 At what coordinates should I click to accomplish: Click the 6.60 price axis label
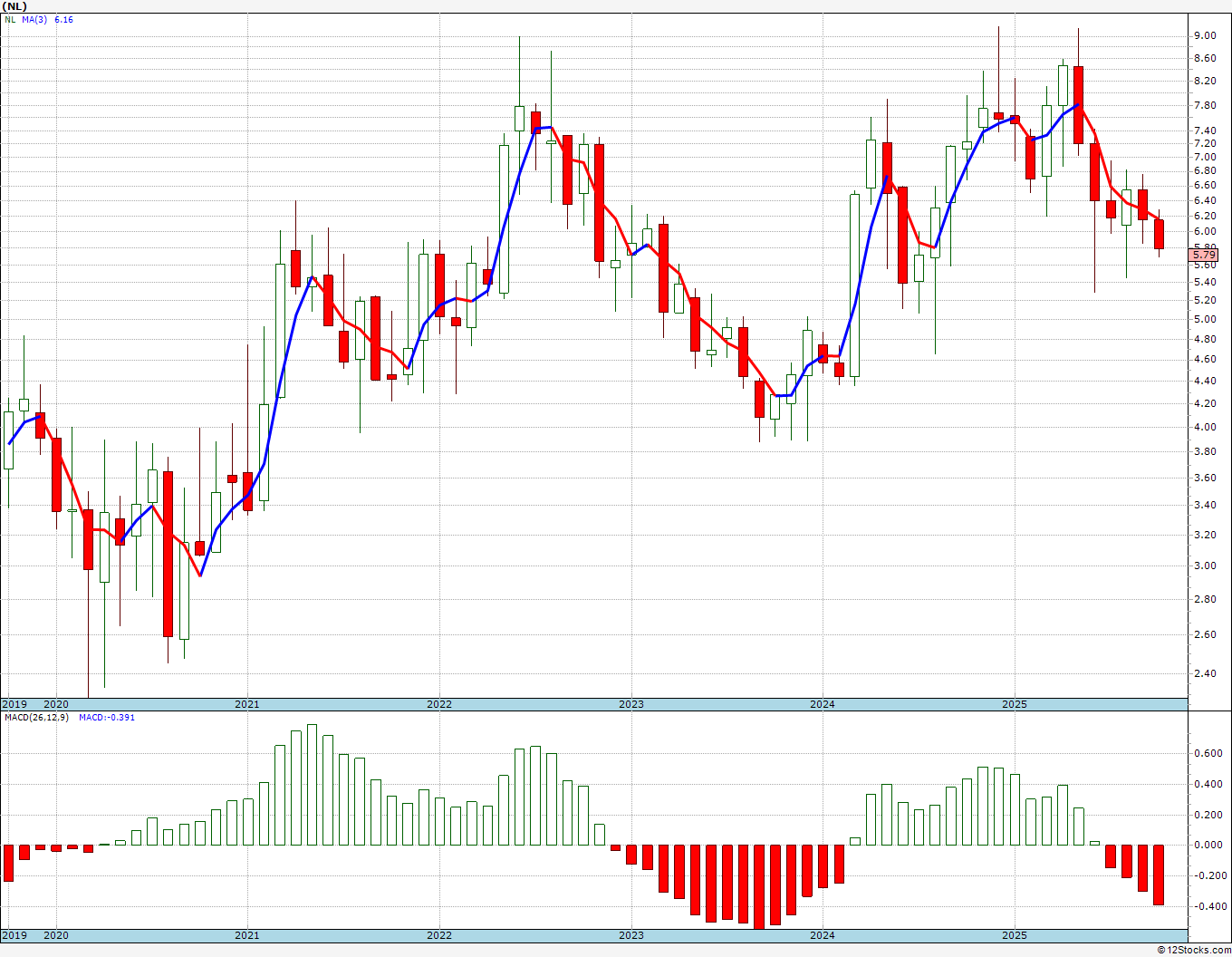pyautogui.click(x=1205, y=185)
